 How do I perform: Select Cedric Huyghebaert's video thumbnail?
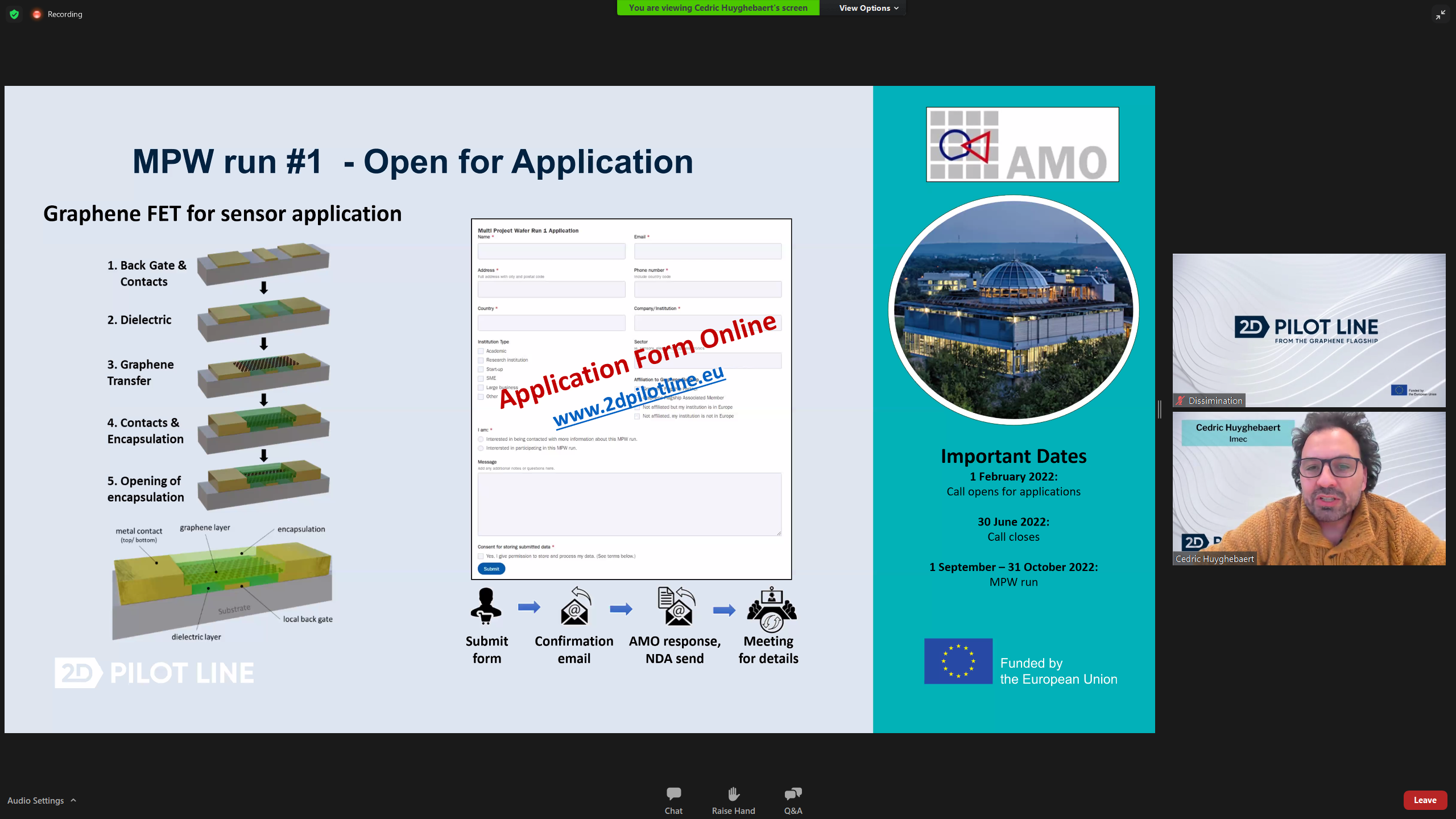tap(1308, 489)
